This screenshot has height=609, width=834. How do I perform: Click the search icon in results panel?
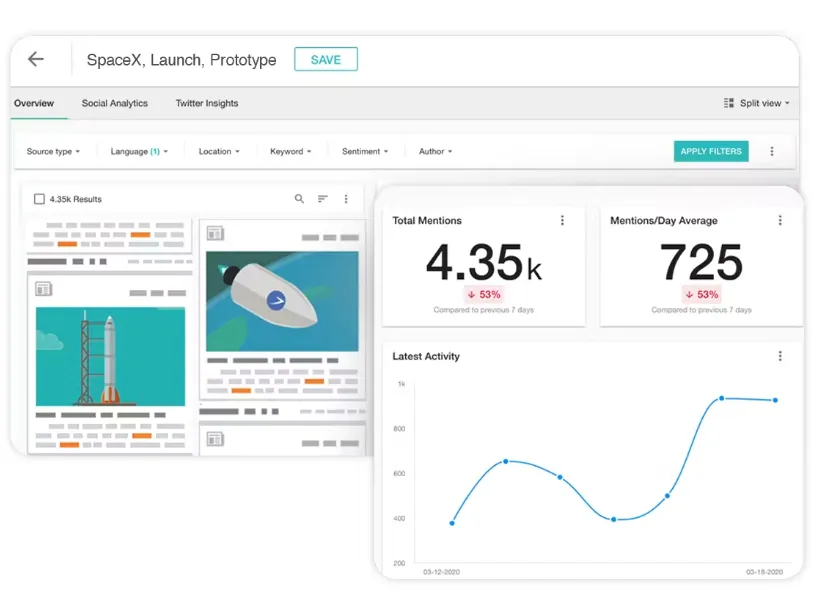299,198
